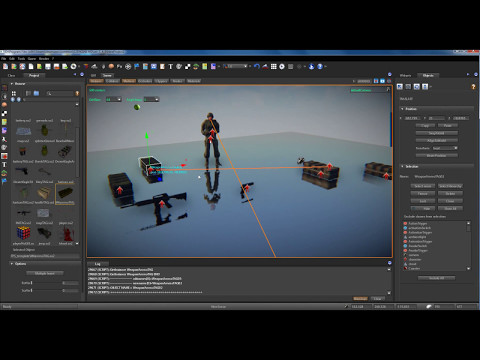
Task: Click the film reel wheel toolbar icon
Action: pyautogui.click(x=128, y=67)
